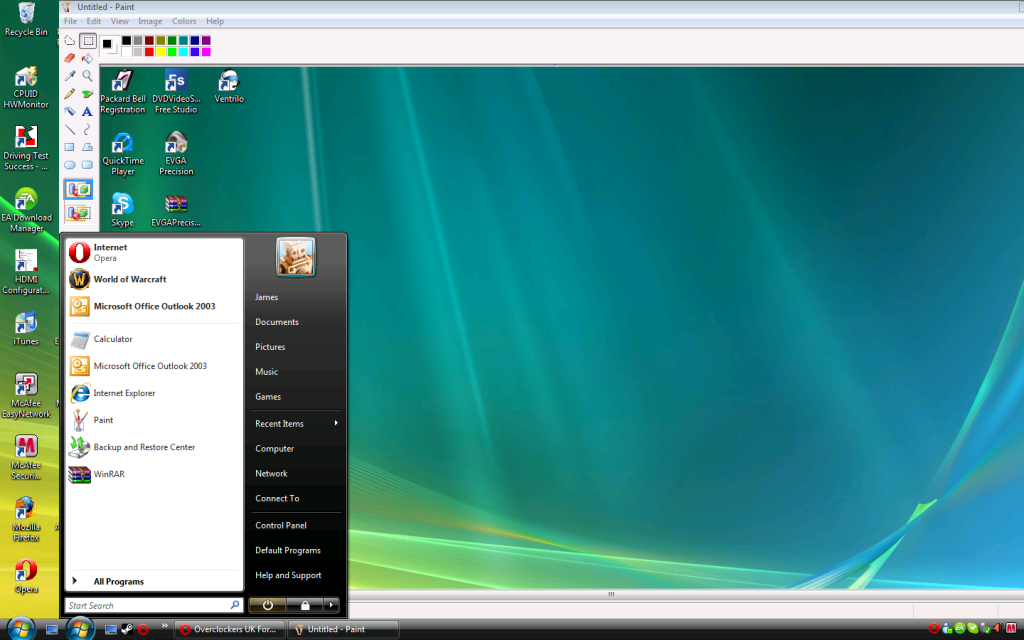This screenshot has height=640, width=1024.
Task: Open Internet Explorer from Start menu
Action: coord(154,393)
